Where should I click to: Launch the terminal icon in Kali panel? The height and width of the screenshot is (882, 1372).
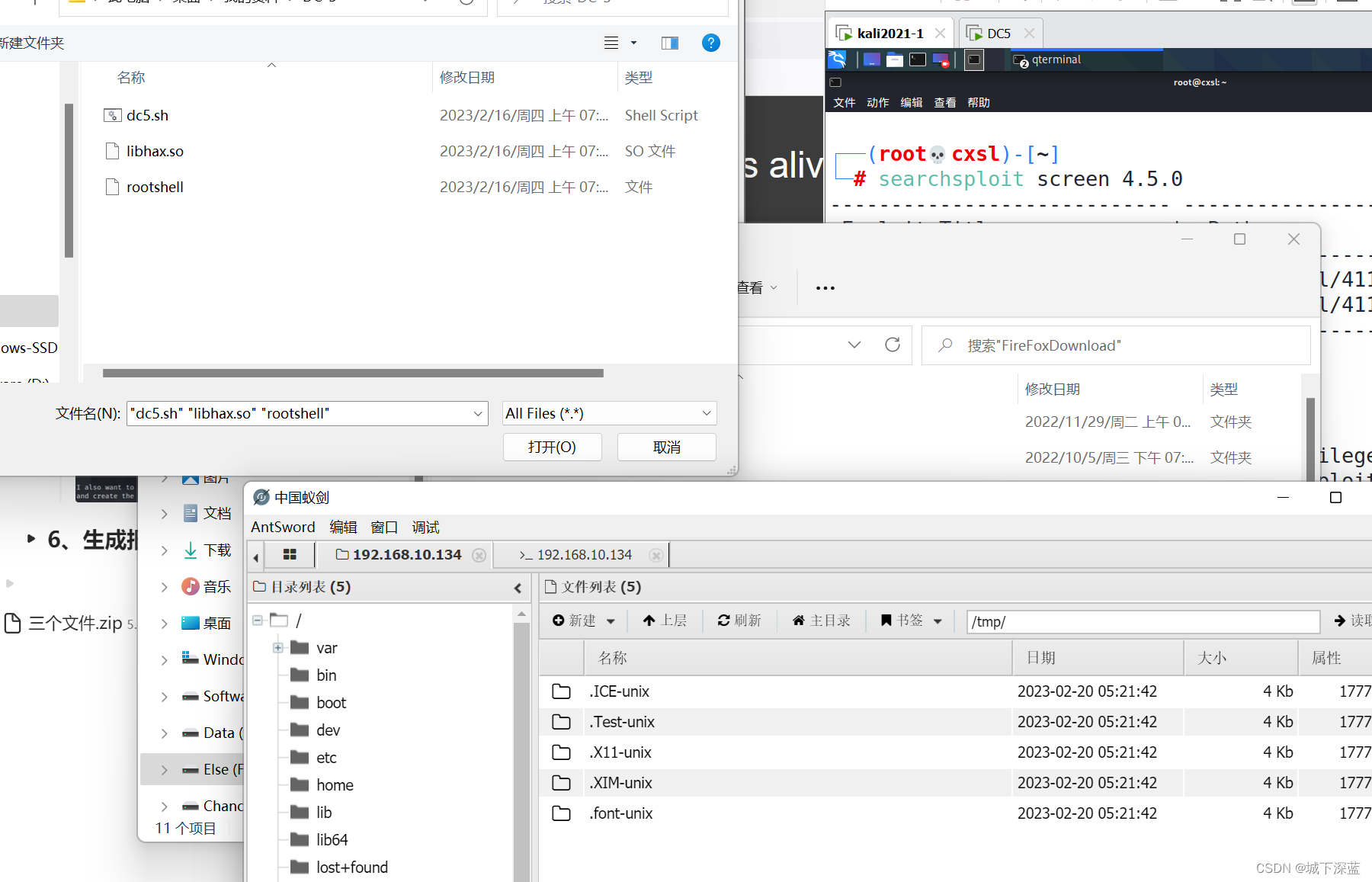click(x=918, y=59)
